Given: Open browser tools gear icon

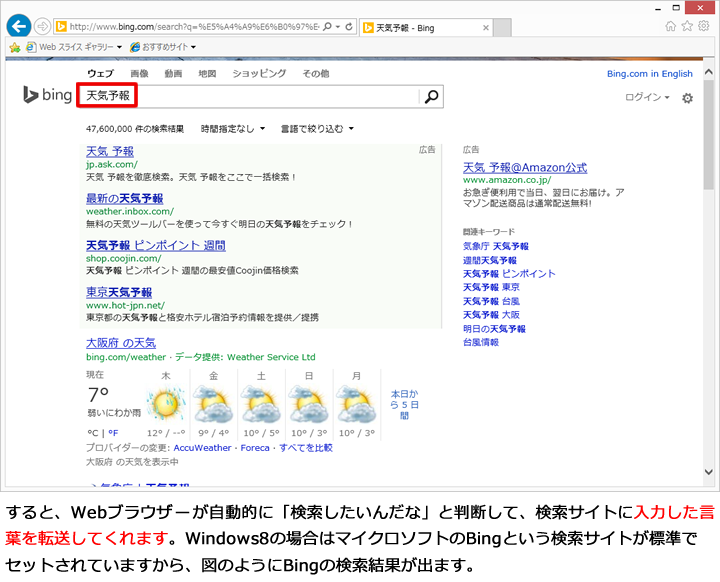Looking at the screenshot, I should pyautogui.click(x=703, y=26).
